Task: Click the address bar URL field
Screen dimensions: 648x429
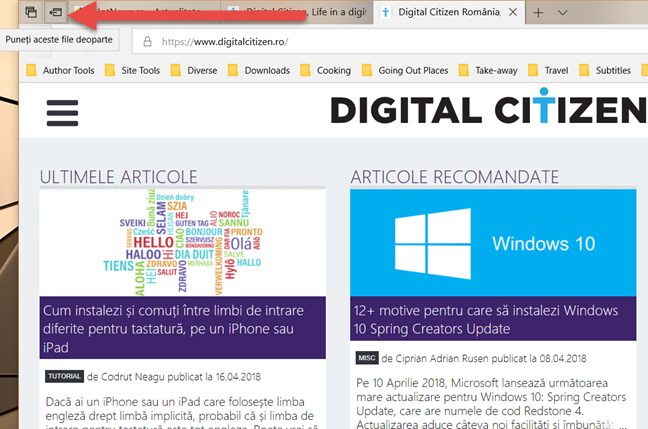Action: (389, 42)
